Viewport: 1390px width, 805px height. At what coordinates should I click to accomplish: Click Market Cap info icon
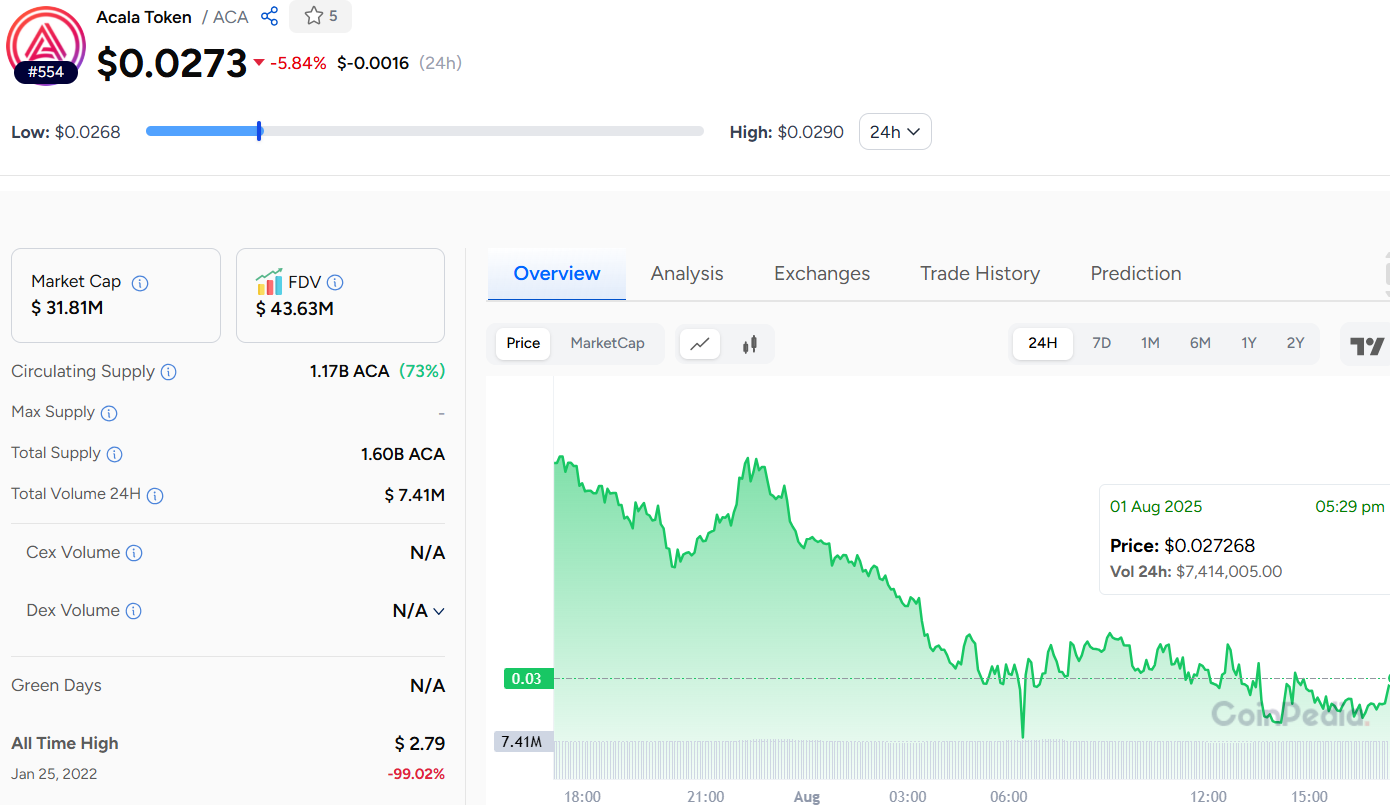pos(140,283)
